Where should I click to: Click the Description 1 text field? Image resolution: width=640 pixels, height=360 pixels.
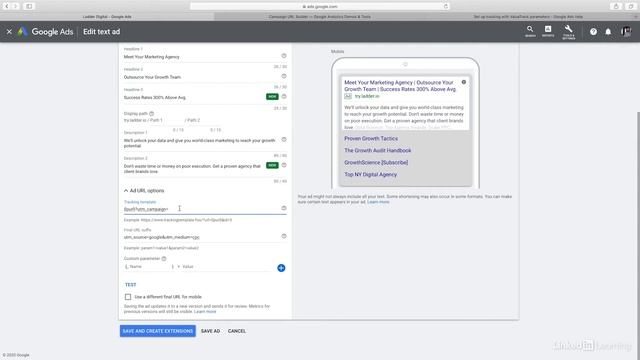pos(200,143)
